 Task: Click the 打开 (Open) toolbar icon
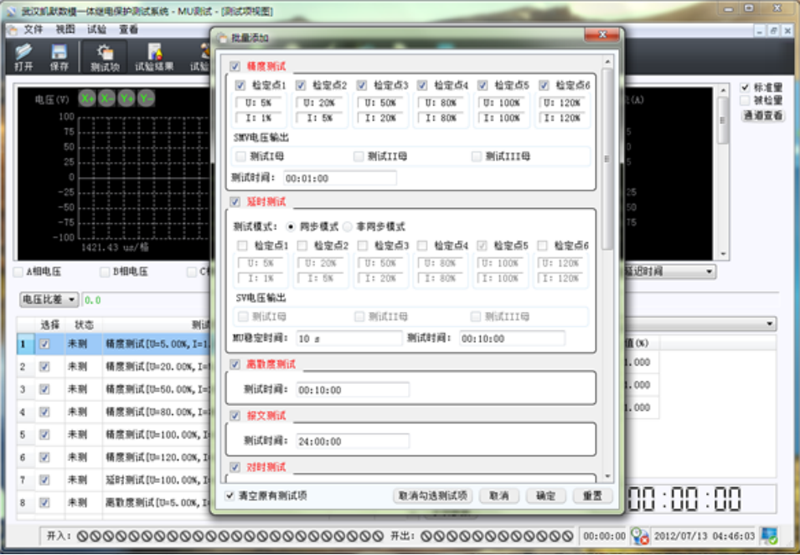[23, 56]
